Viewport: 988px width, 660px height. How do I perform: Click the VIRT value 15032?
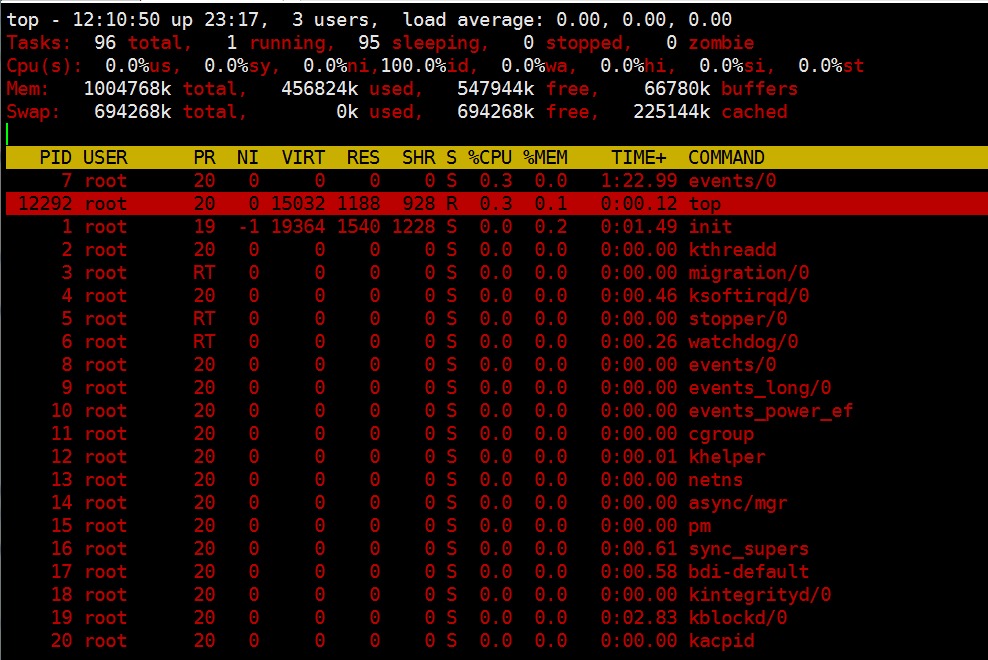coord(298,204)
